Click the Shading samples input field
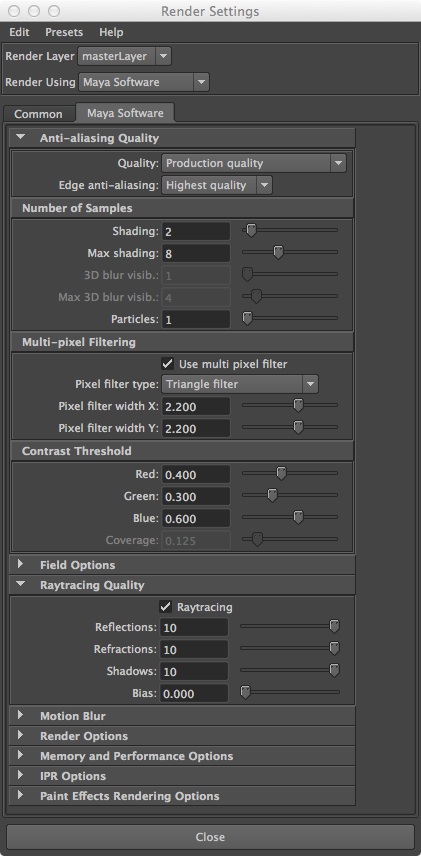Viewport: 421px width, 856px height. coord(196,231)
